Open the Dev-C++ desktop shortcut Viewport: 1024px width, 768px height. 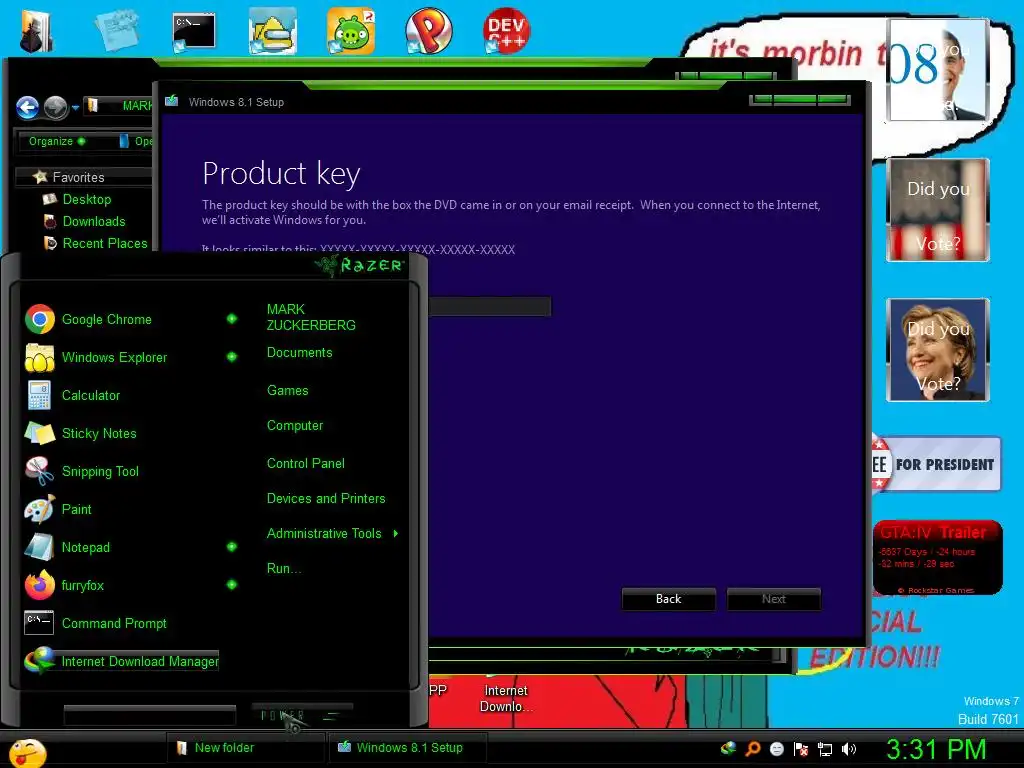[506, 30]
